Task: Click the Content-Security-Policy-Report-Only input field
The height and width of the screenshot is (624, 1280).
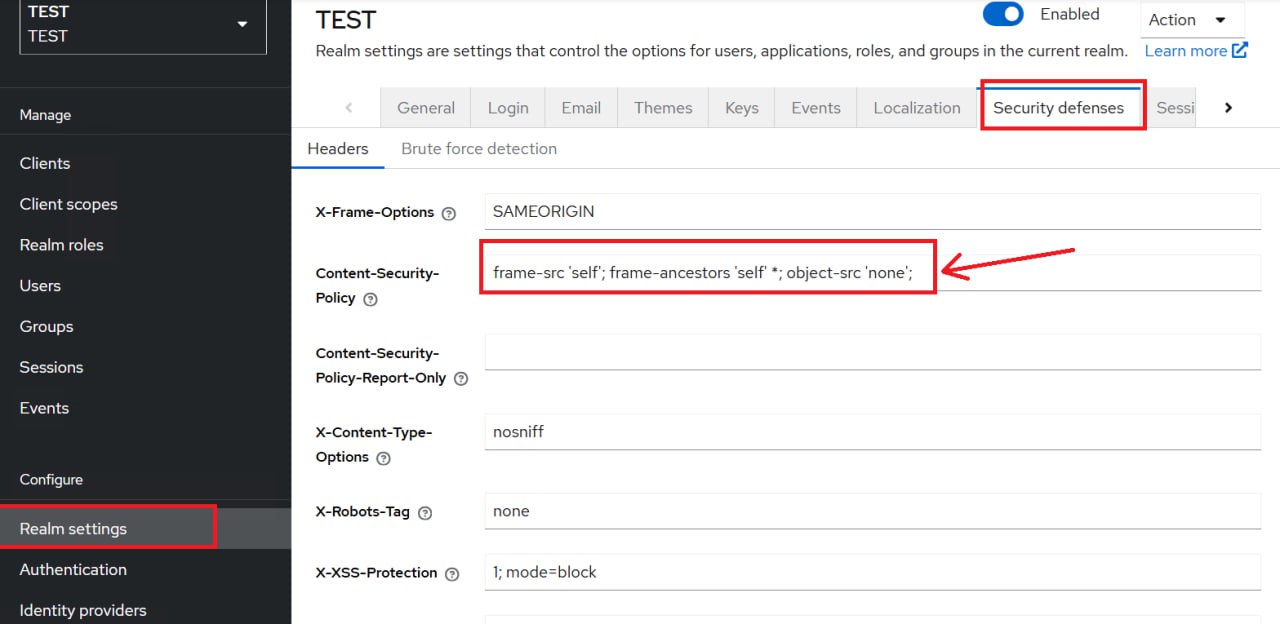Action: click(872, 353)
